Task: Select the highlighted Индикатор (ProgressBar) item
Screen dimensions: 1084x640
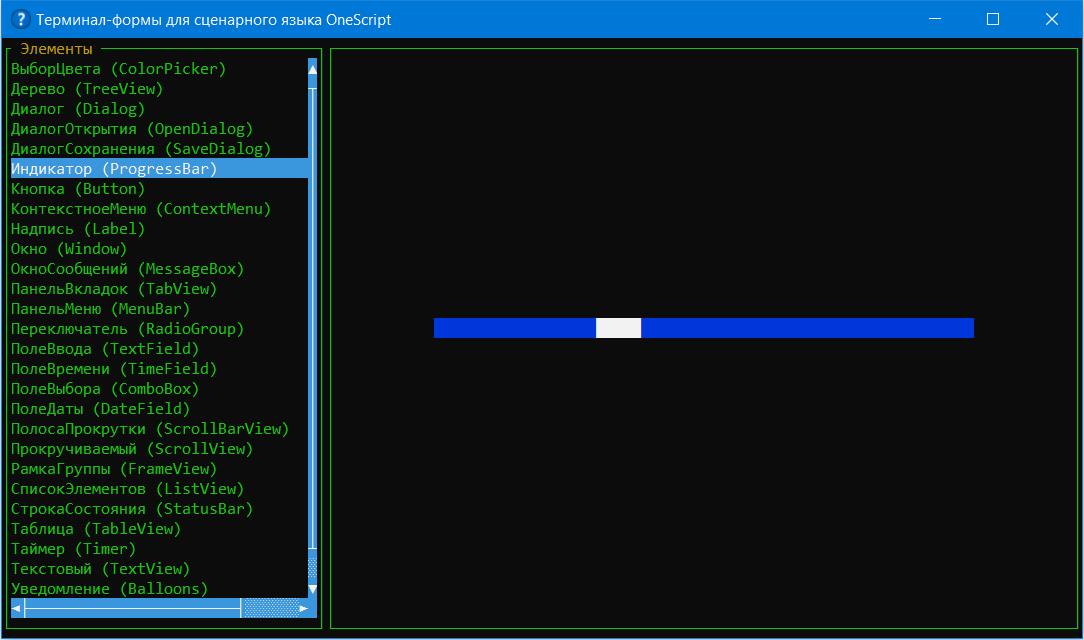Action: [x=113, y=169]
